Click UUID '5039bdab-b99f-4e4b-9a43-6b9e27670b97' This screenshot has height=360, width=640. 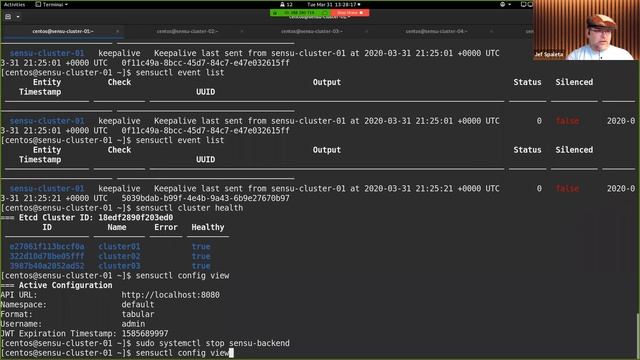coord(205,198)
